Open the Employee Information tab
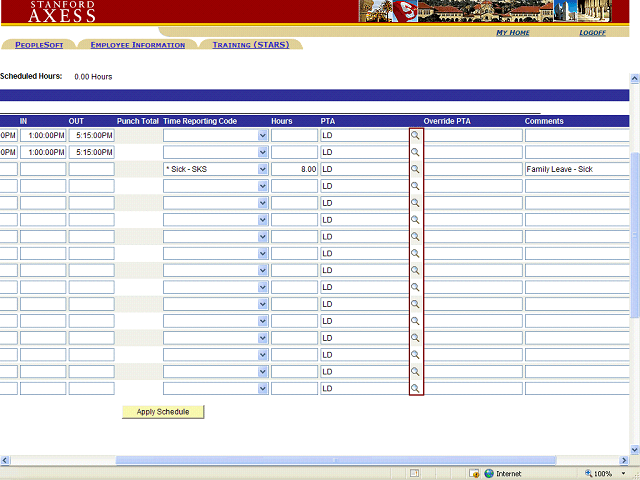The height and width of the screenshot is (480, 640). point(137,45)
